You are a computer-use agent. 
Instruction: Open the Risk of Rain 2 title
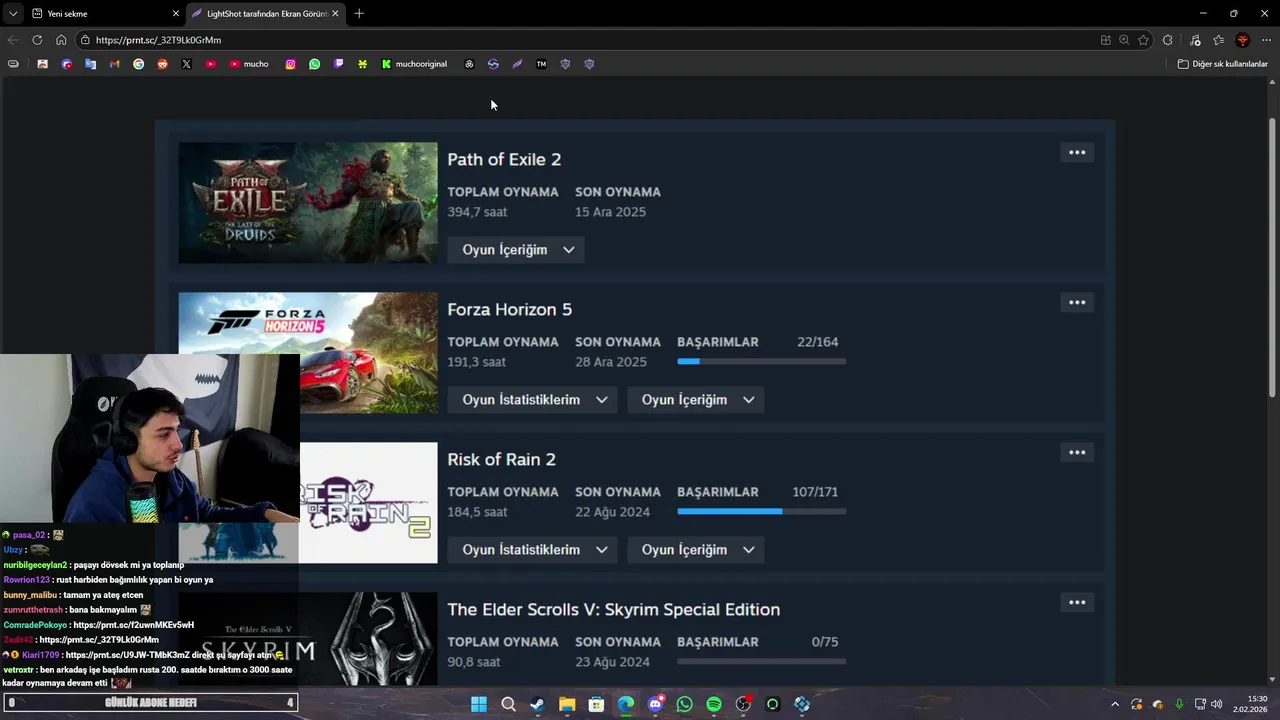point(502,460)
